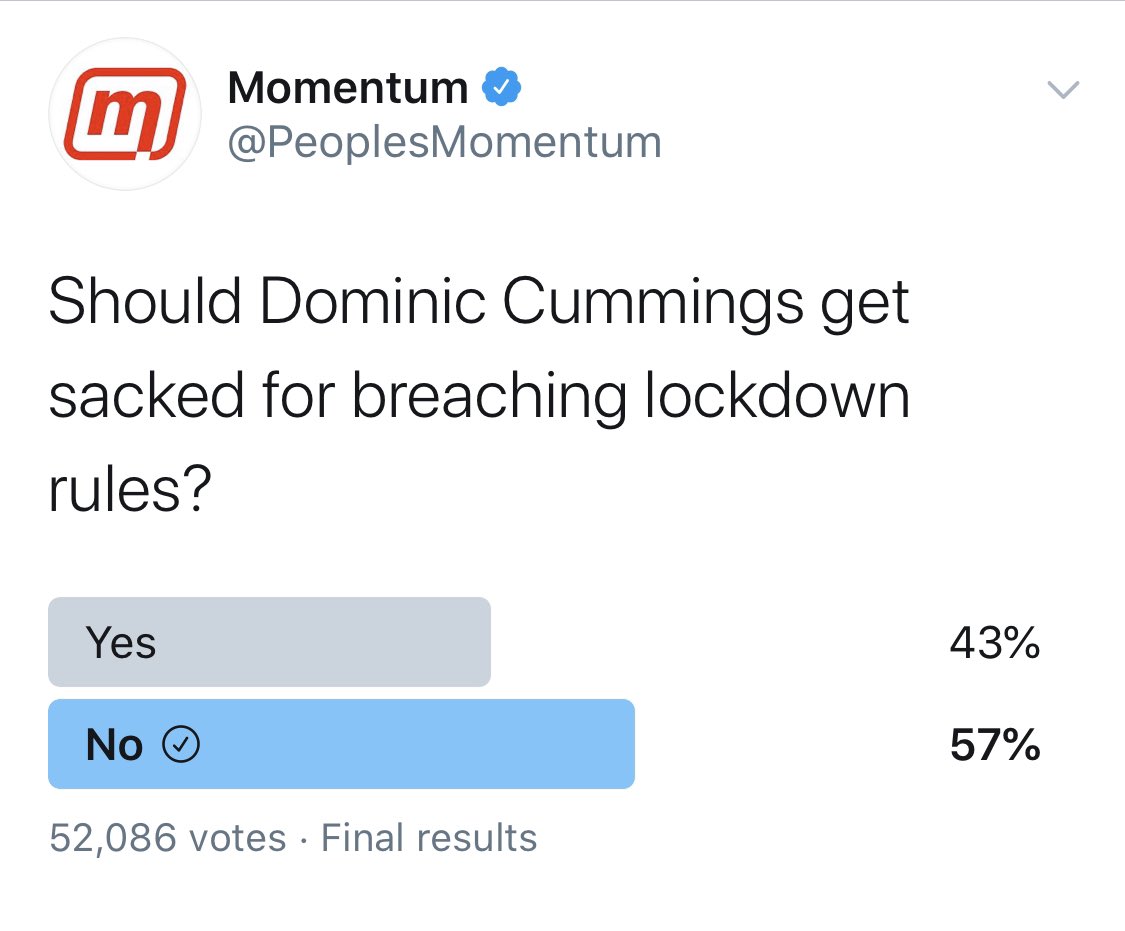Click the 57% result for No
The width and height of the screenshot is (1125, 931).
[994, 745]
